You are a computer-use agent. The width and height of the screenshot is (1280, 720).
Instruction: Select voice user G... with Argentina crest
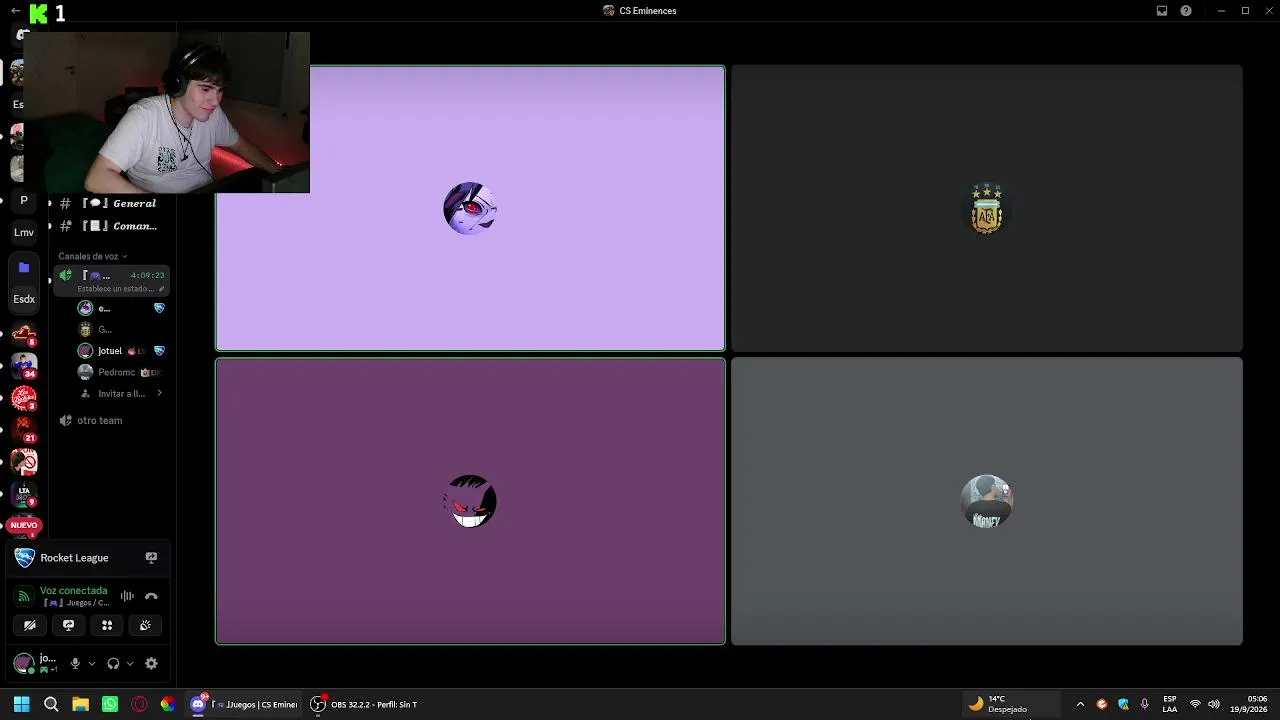coord(121,329)
